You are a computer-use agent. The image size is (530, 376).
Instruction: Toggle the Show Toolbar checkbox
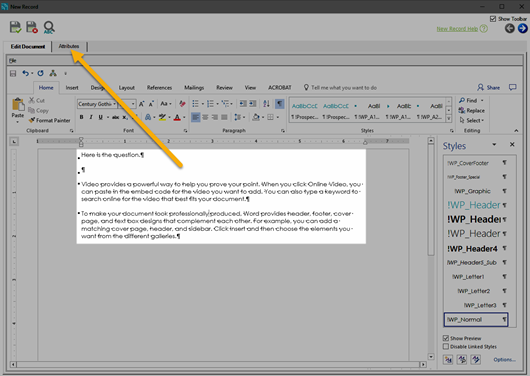pyautogui.click(x=493, y=19)
